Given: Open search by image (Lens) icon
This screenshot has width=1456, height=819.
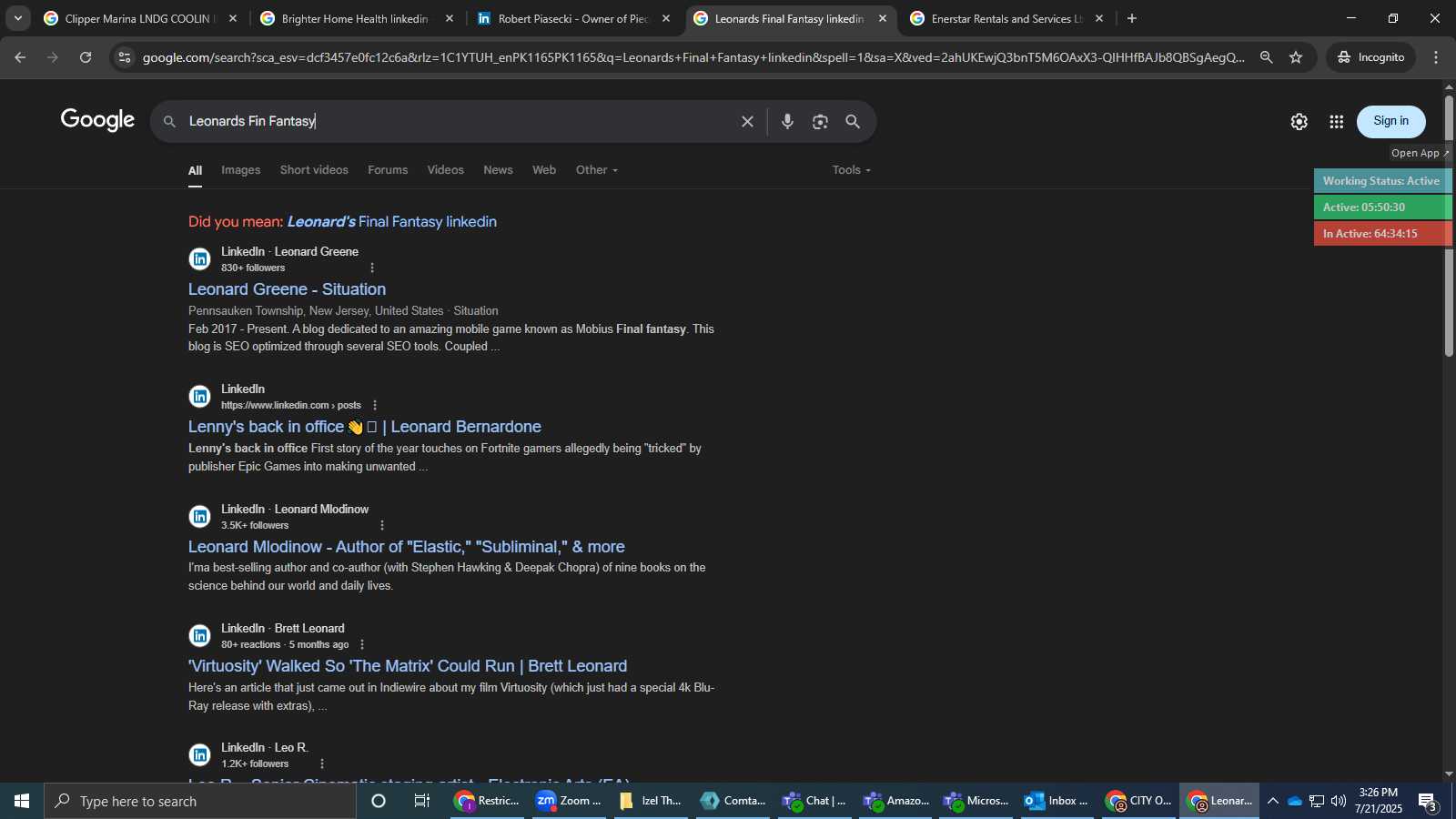Looking at the screenshot, I should pyautogui.click(x=820, y=121).
